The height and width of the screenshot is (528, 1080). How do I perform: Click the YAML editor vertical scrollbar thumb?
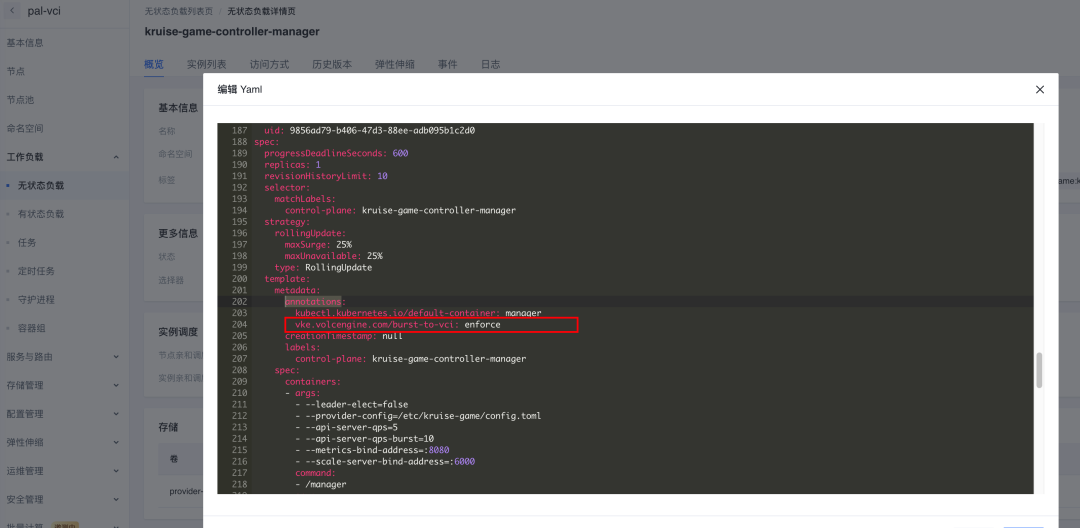coord(1039,369)
